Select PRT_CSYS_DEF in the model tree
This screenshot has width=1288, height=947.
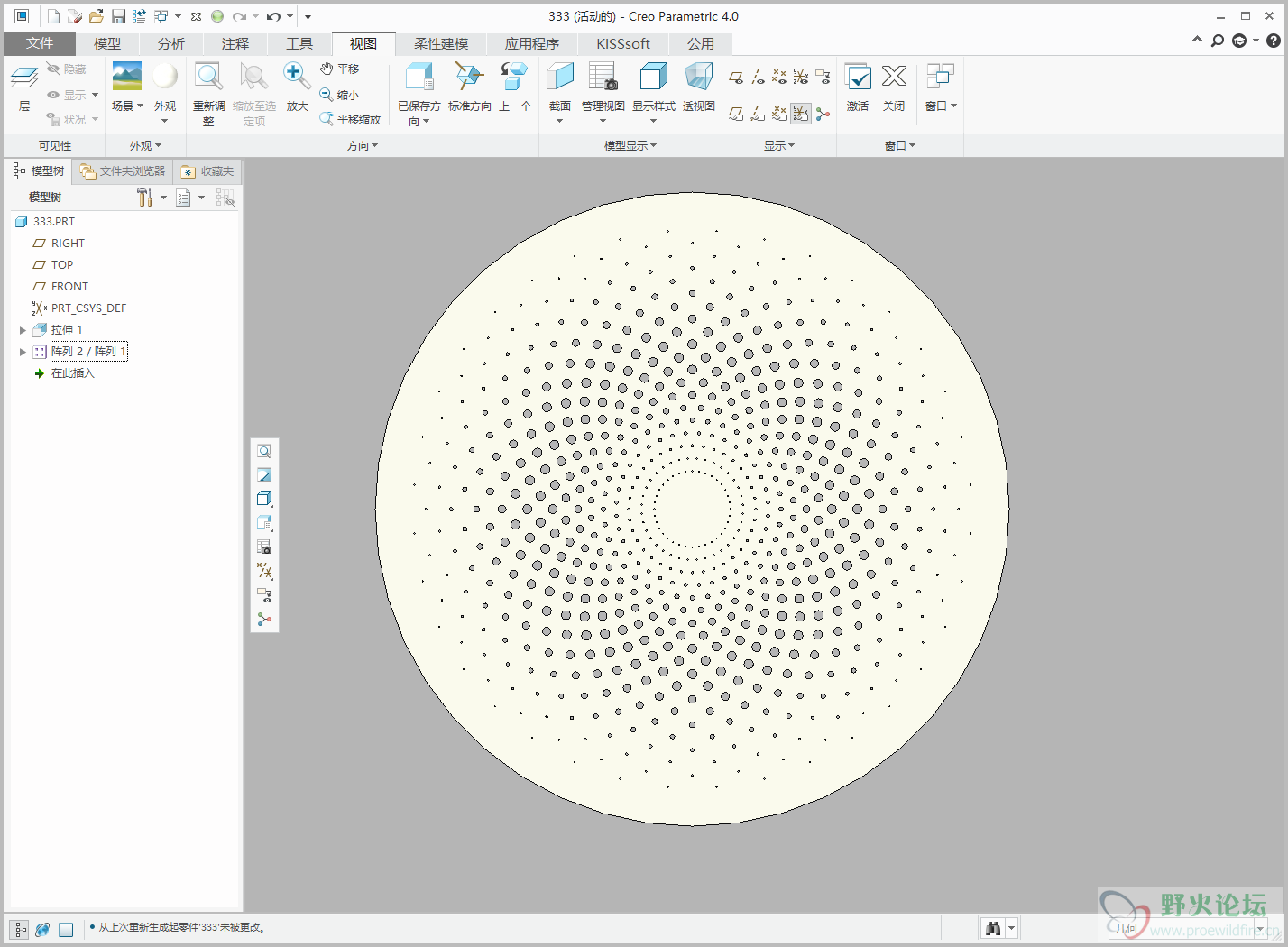pyautogui.click(x=79, y=308)
